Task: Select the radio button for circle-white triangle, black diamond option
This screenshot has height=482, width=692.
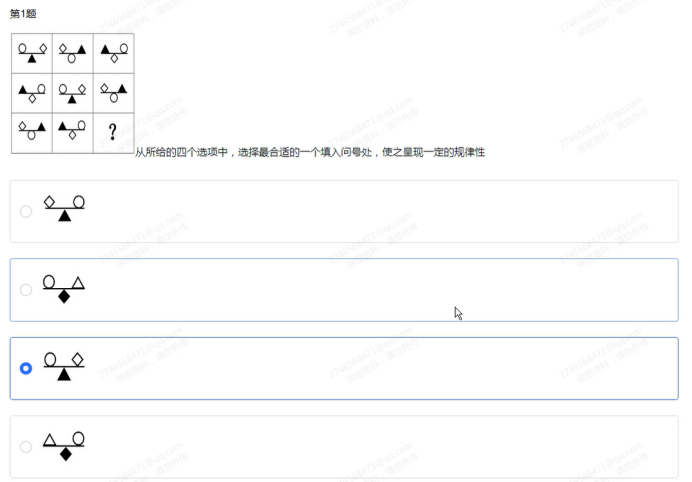Action: (x=26, y=290)
